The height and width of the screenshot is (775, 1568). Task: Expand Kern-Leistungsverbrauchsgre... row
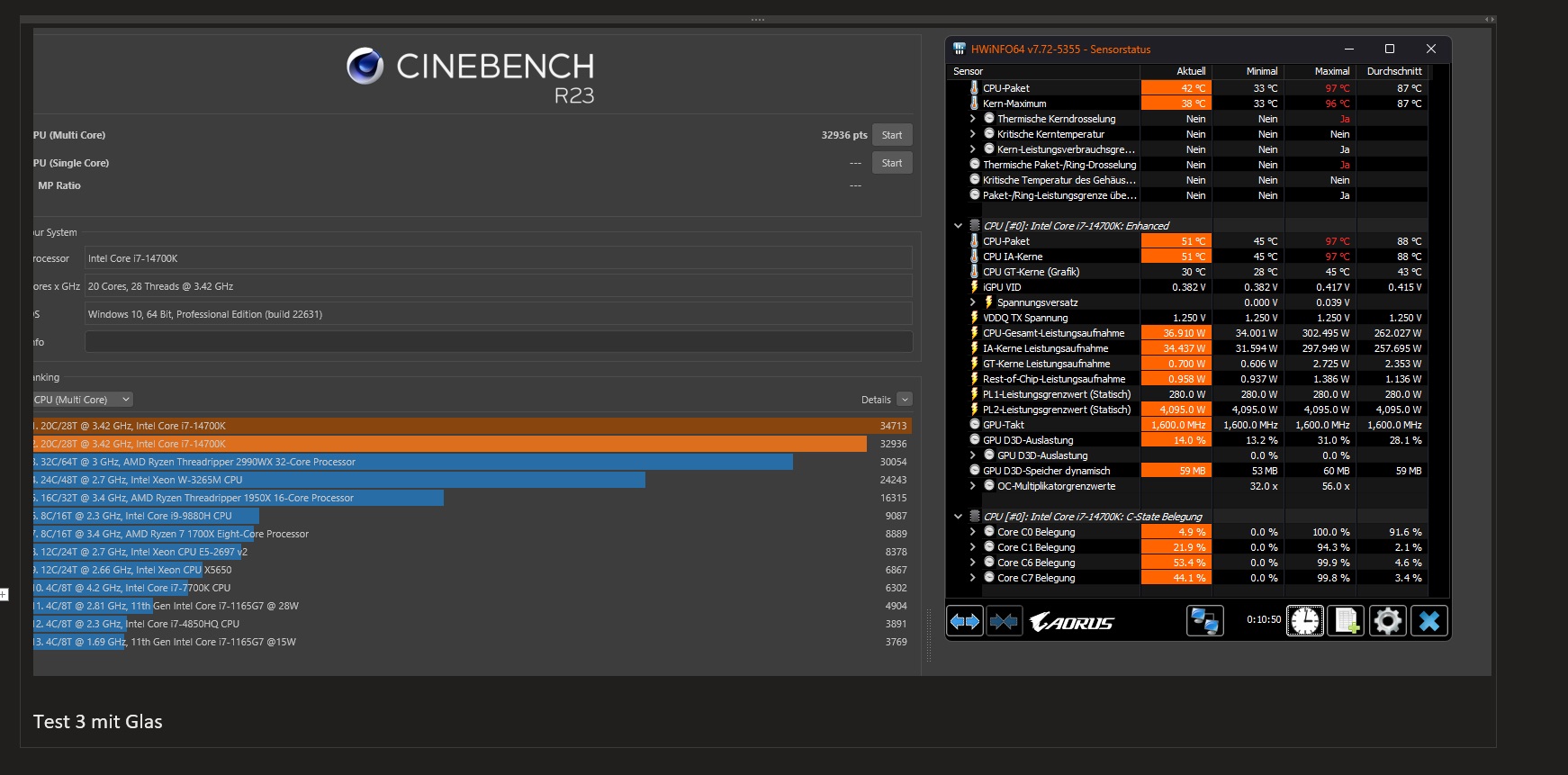972,149
